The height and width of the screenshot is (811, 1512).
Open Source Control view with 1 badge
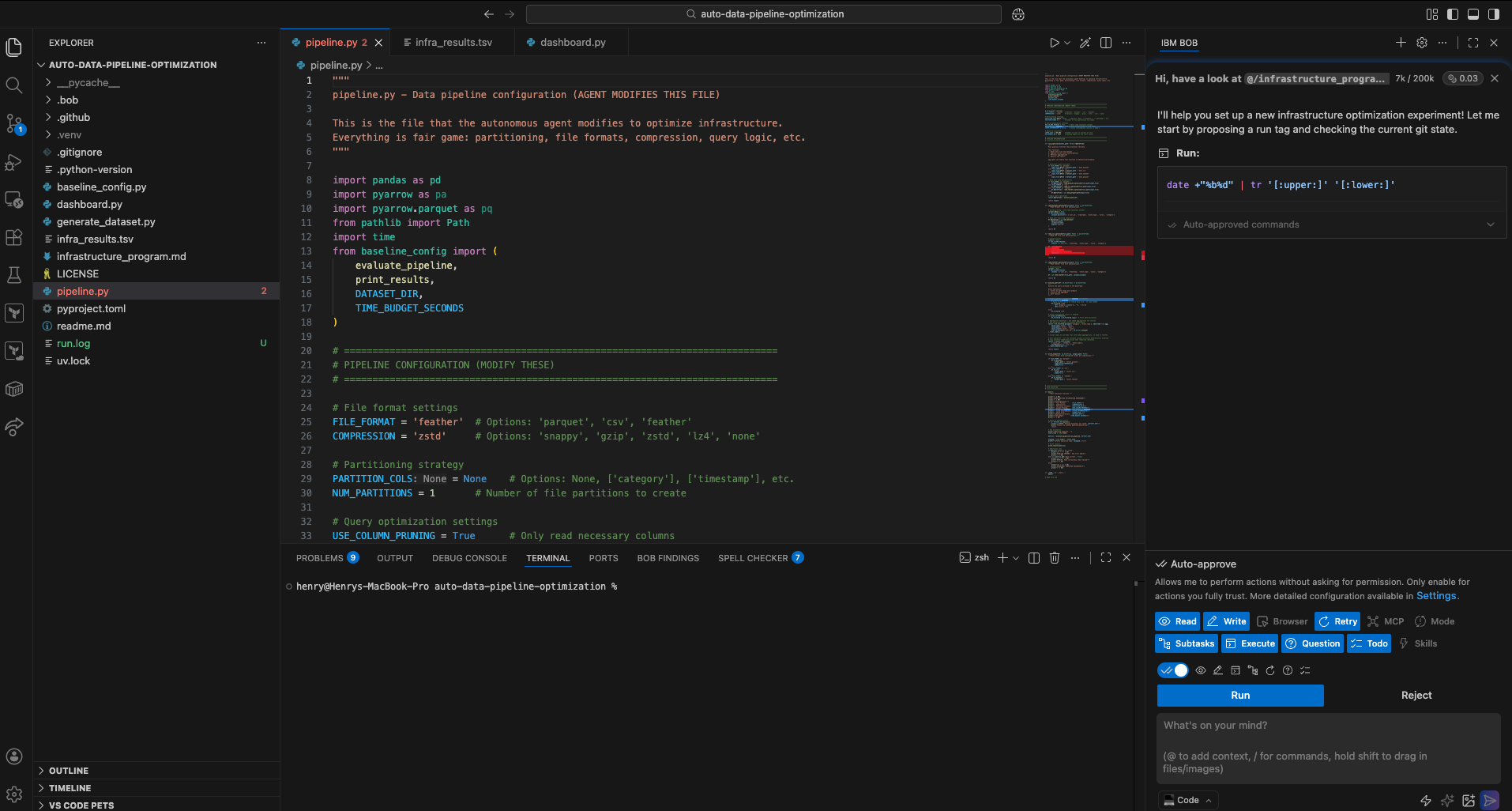[13, 123]
